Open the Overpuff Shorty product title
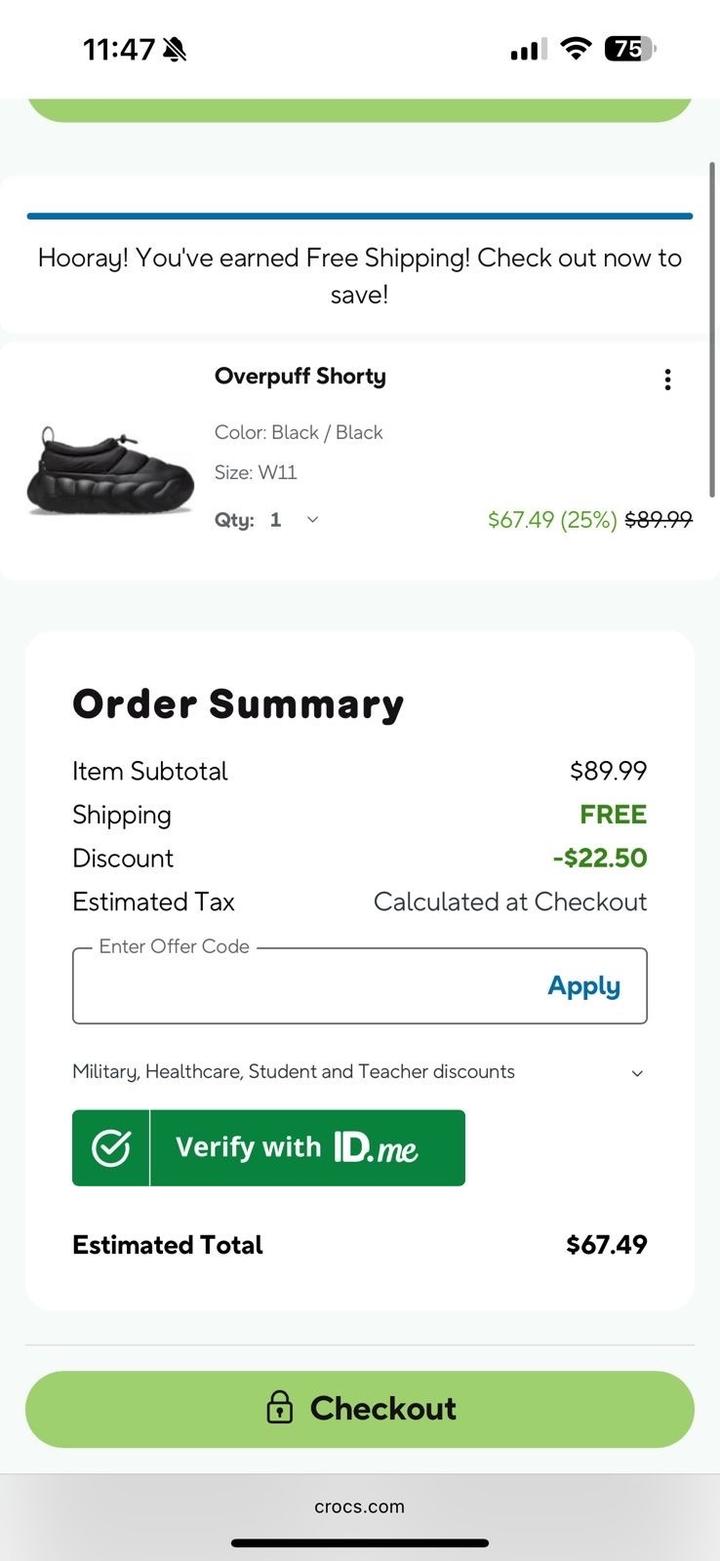The width and height of the screenshot is (720, 1561). click(300, 377)
